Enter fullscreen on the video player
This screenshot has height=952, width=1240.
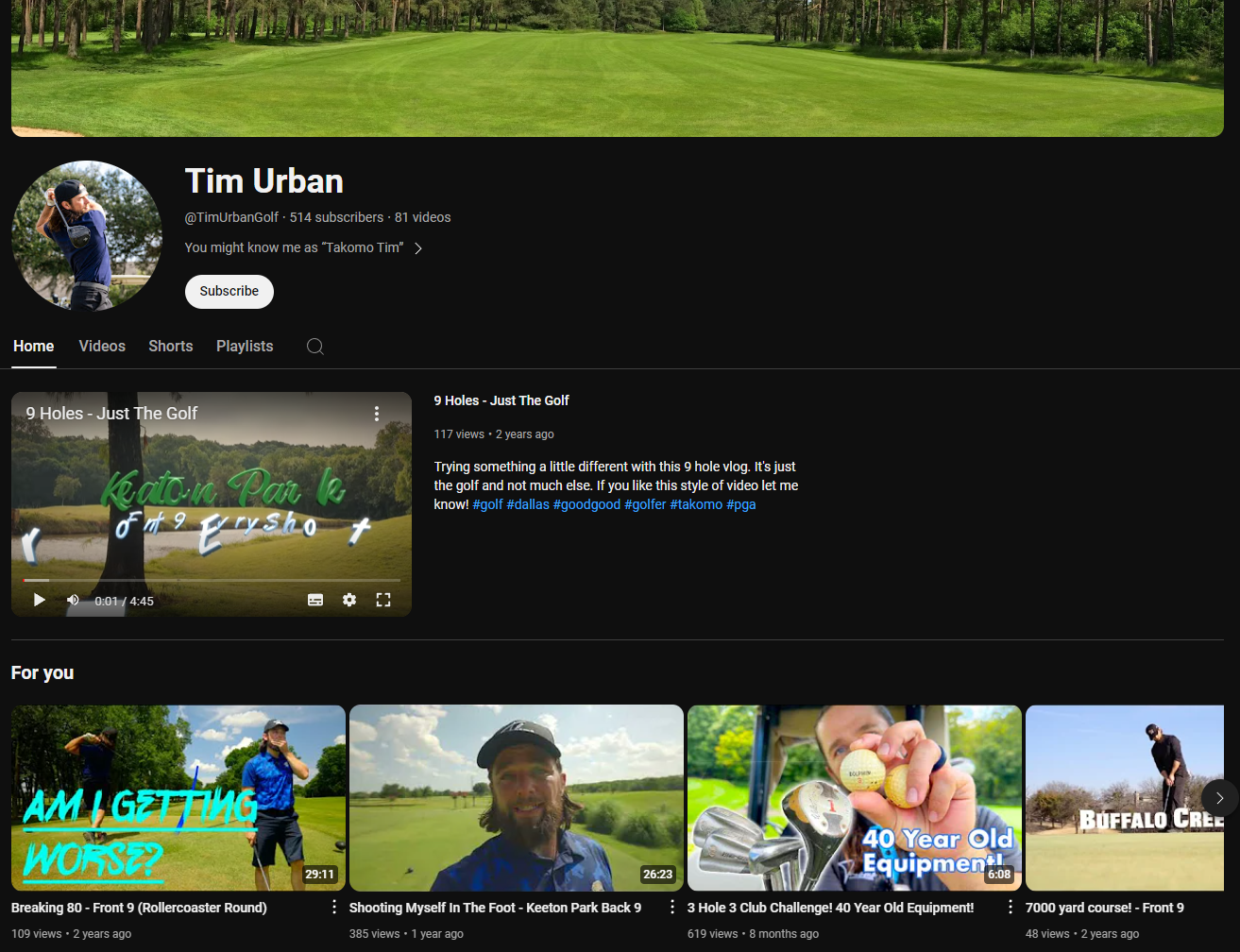pos(383,600)
